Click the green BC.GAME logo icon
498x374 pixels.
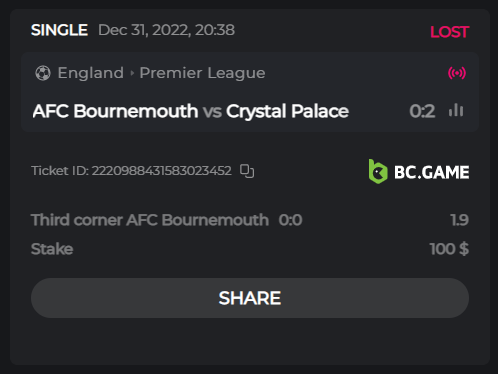(x=378, y=172)
